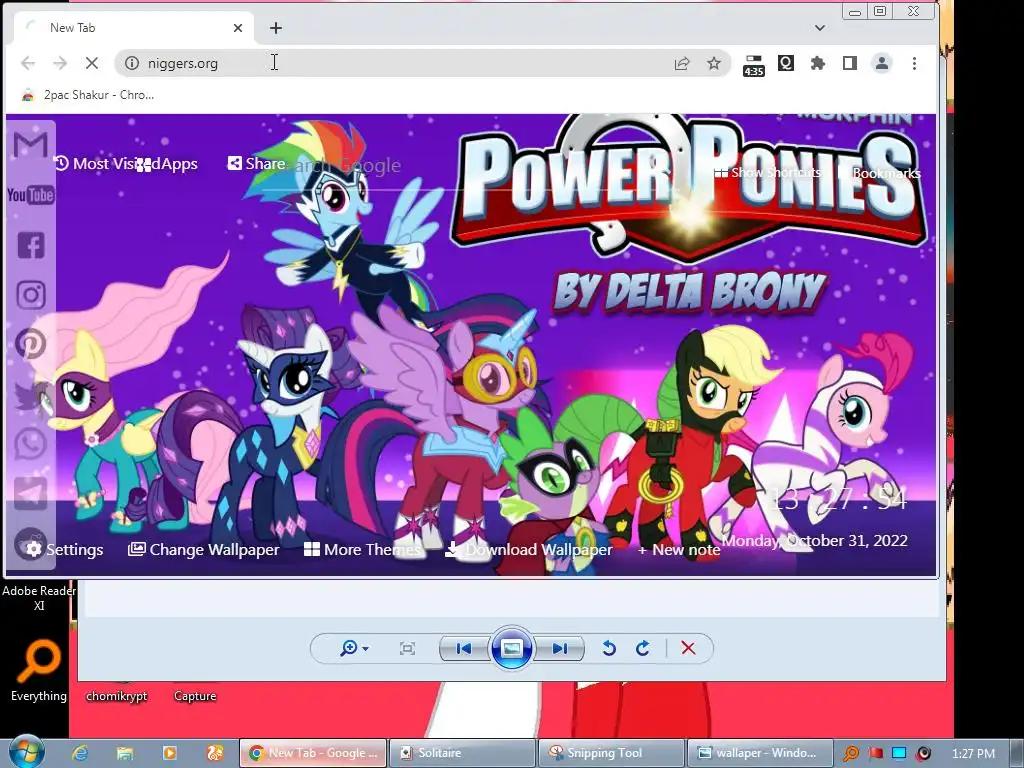The width and height of the screenshot is (1024, 768).
Task: Open Windows Media Player from taskbar
Action: pyautogui.click(x=170, y=753)
